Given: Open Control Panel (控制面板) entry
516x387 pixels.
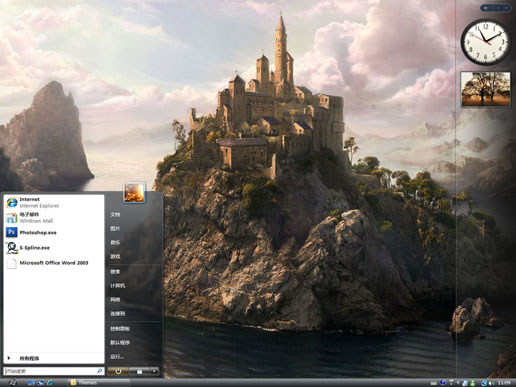Looking at the screenshot, I should [x=120, y=329].
